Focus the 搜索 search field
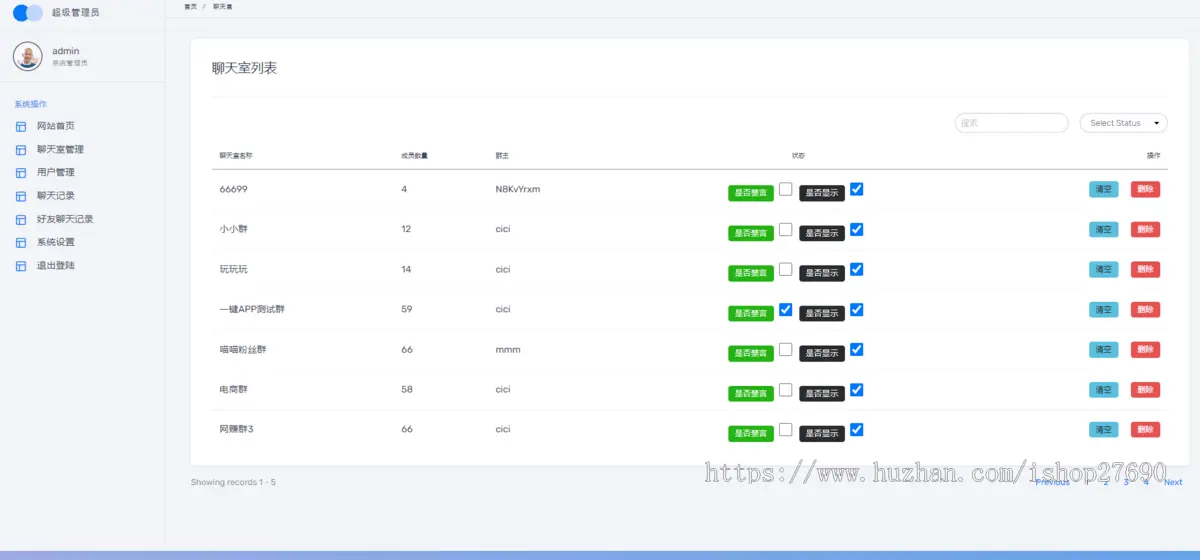 (1011, 123)
